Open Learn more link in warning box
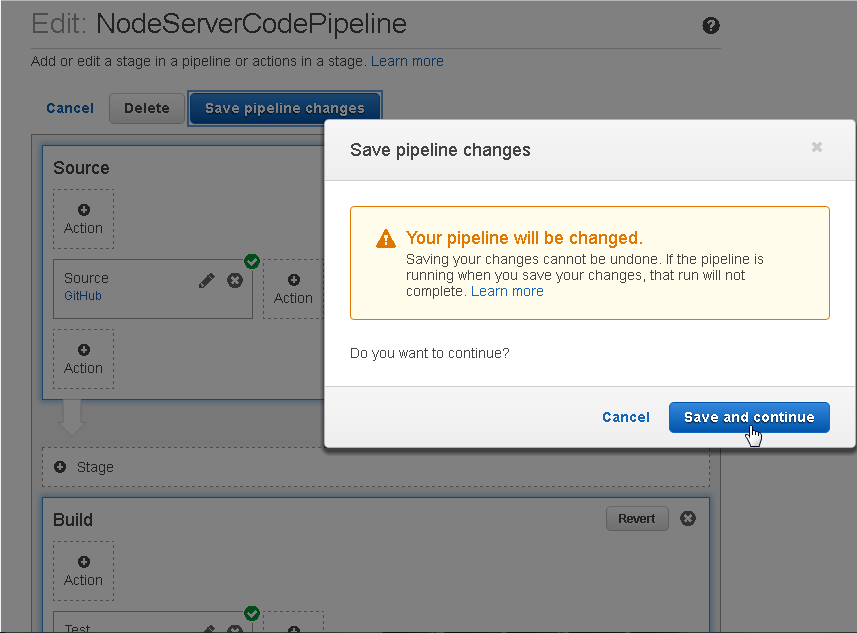Screen dimensions: 857x633 point(507,291)
